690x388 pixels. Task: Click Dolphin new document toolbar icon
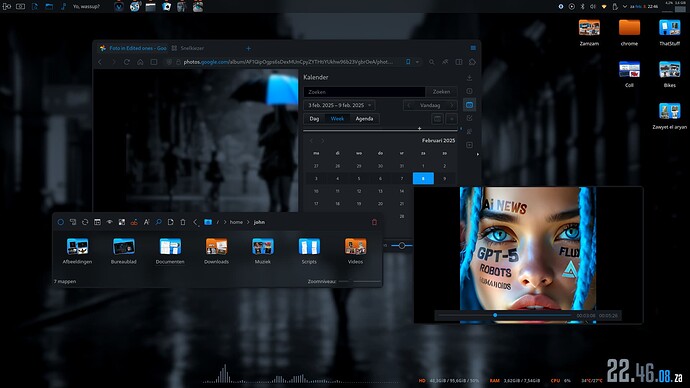[170, 222]
